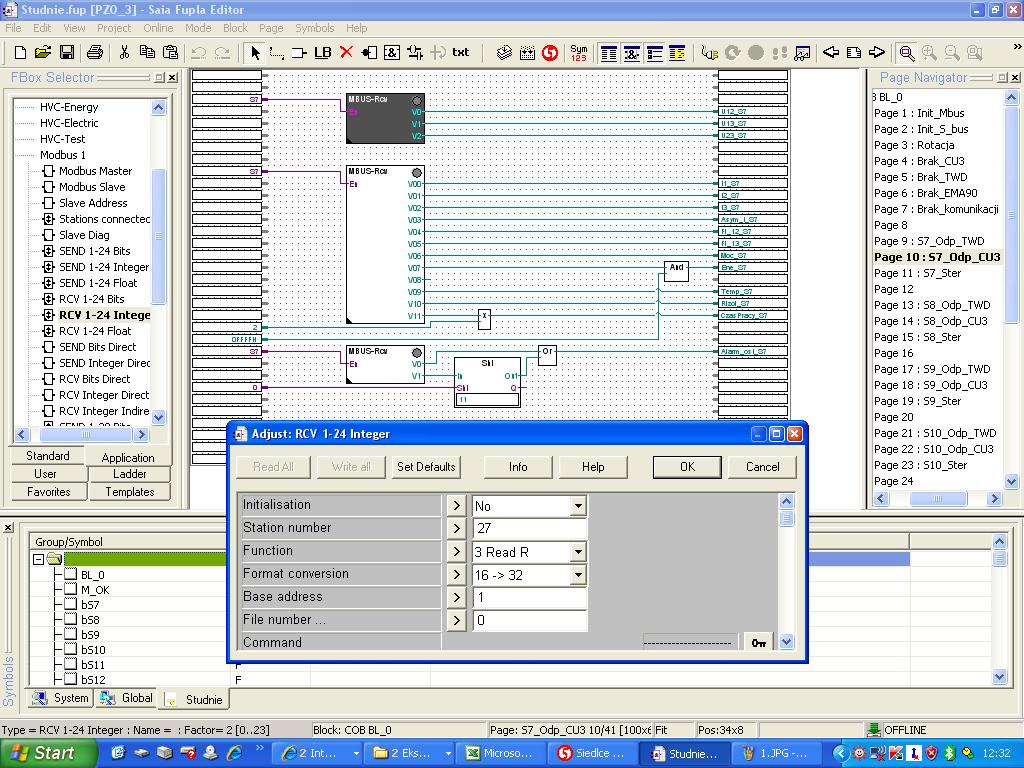Screen dimensions: 1024x768
Task: Open the Initialisation dropdown
Action: (578, 506)
